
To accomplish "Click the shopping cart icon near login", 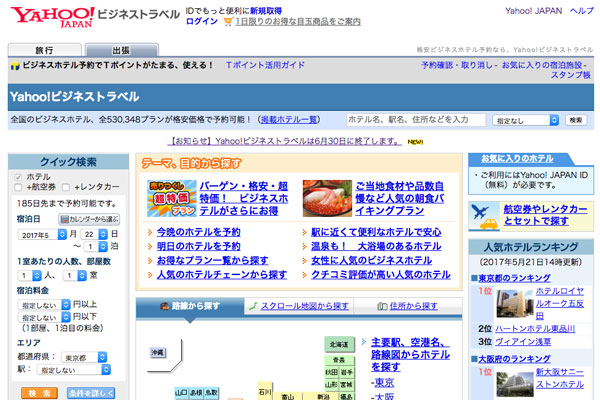I will 228,21.
